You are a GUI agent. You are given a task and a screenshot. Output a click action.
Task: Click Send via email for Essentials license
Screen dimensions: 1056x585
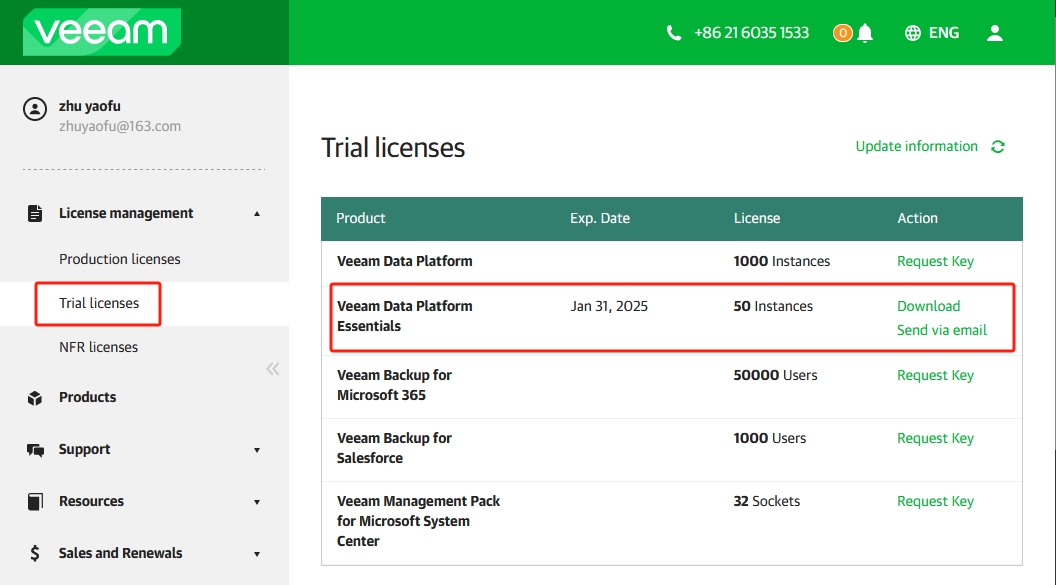click(x=942, y=331)
